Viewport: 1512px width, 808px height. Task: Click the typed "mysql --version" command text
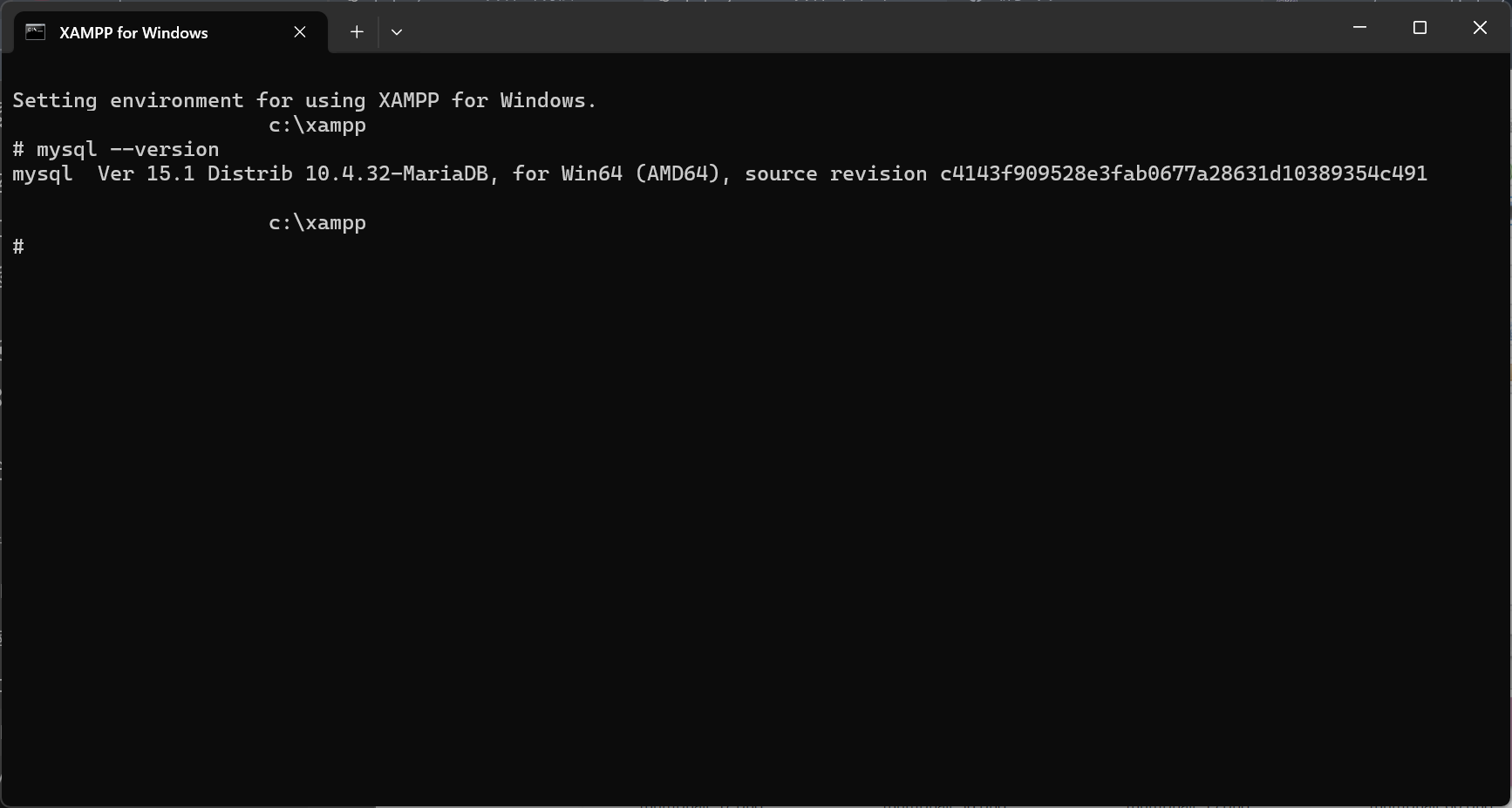click(x=127, y=150)
